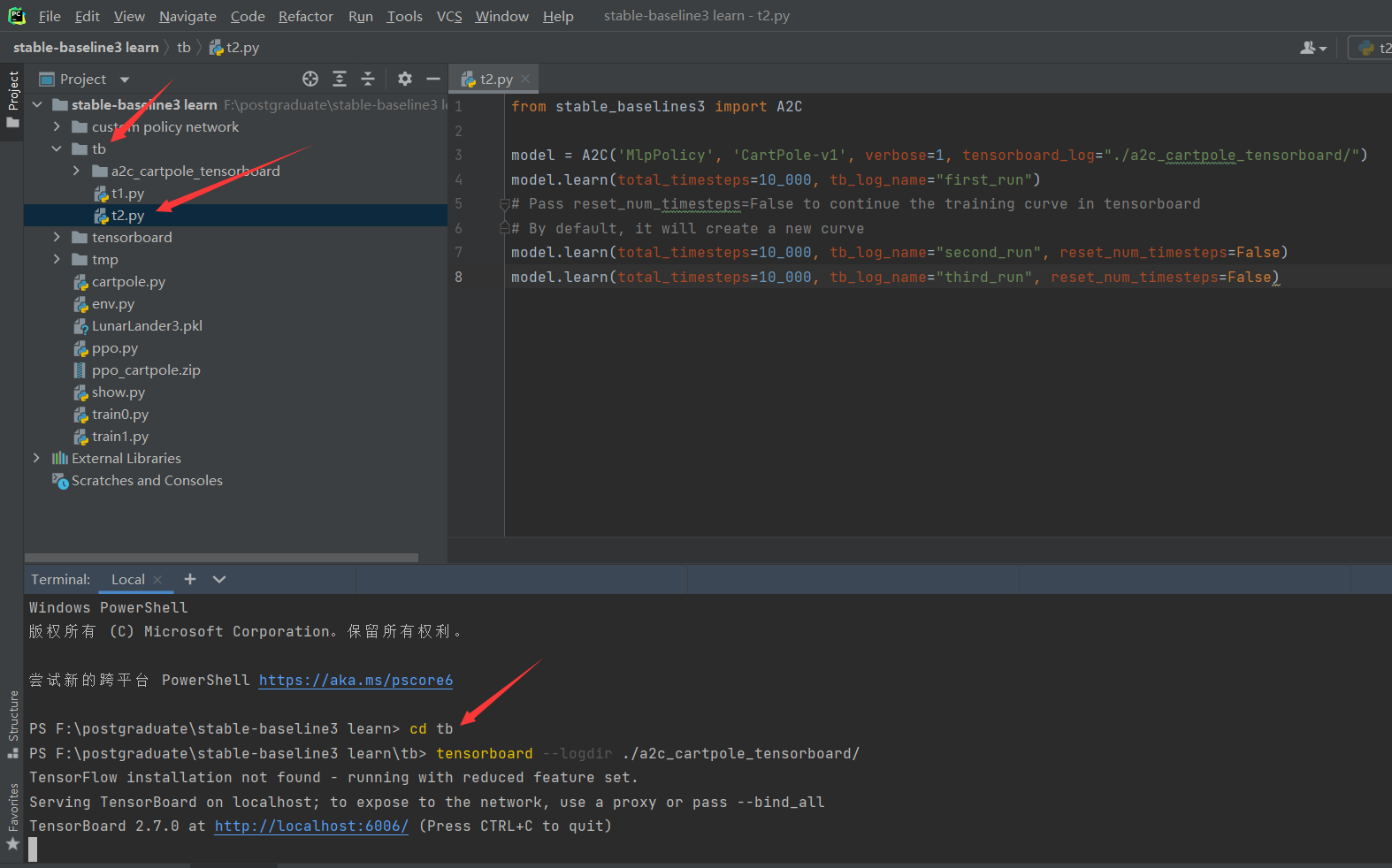Click stable-baseline3 learn breadcrumb
This screenshot has width=1392, height=868.
point(86,48)
